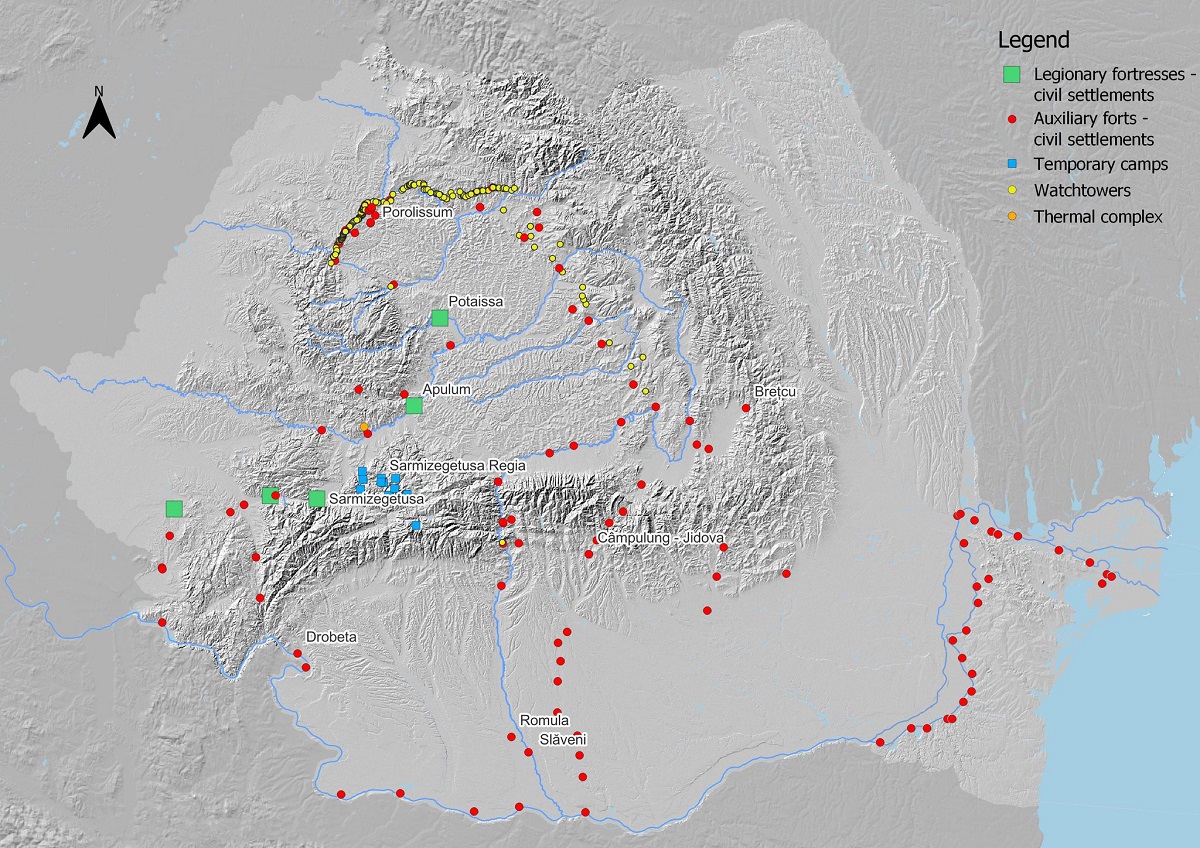
Task: Click the green Legionary fortresses legend symbol
Action: click(x=1012, y=74)
